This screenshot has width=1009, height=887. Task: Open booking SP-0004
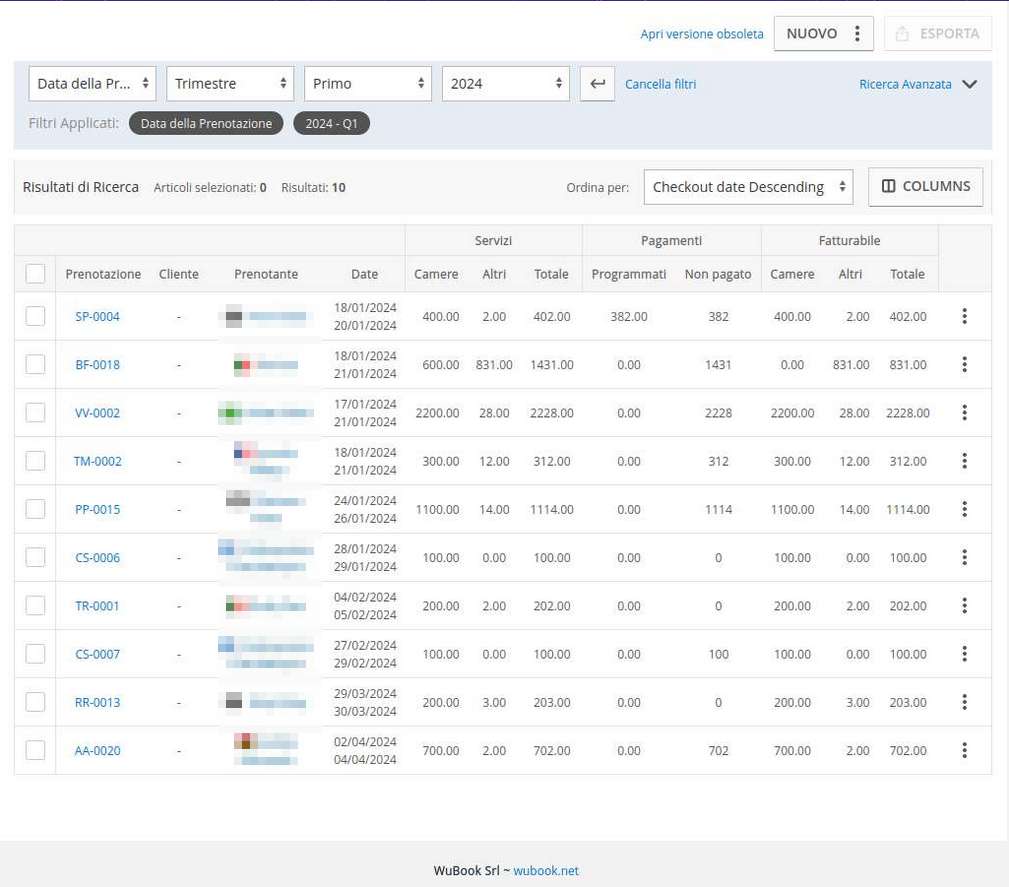point(97,317)
